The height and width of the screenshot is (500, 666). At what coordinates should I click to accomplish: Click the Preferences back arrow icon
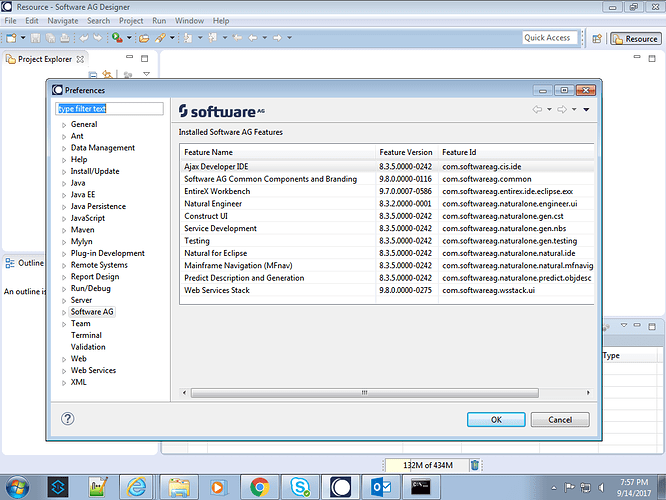click(537, 110)
